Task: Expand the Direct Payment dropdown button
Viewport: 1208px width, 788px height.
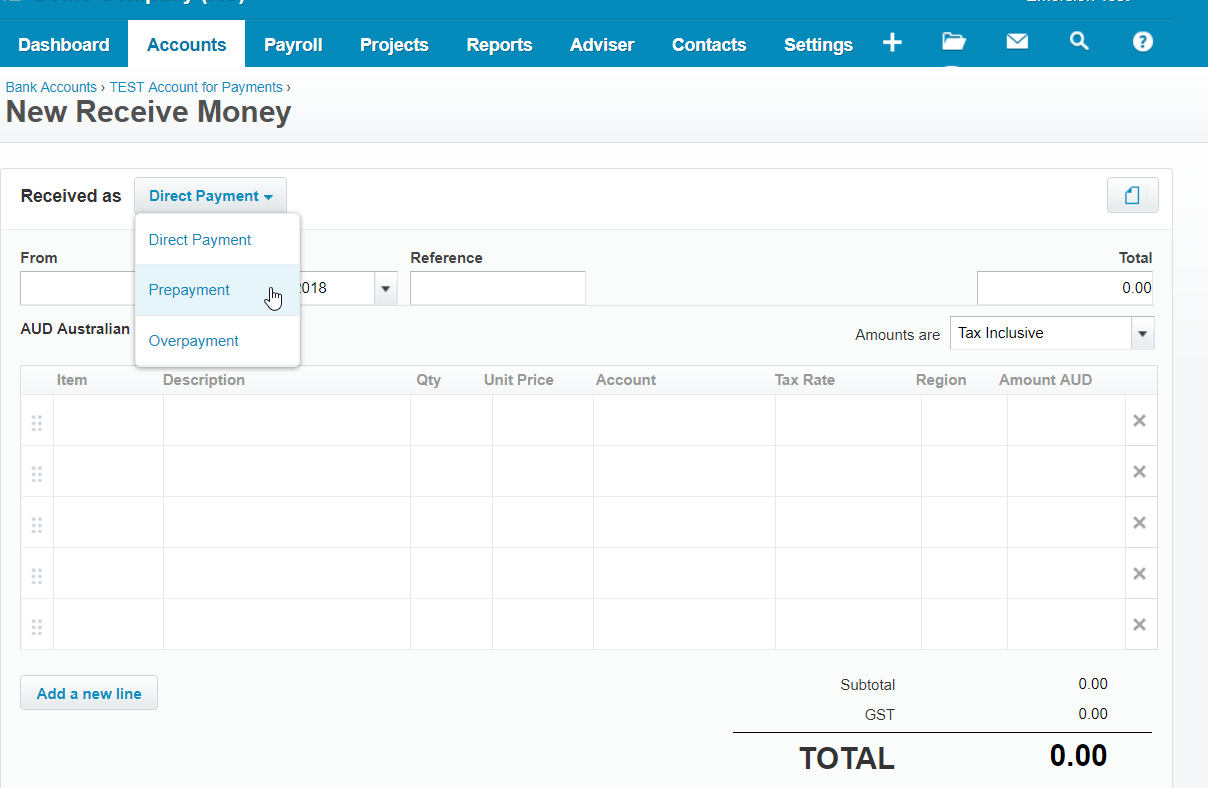Action: click(210, 196)
